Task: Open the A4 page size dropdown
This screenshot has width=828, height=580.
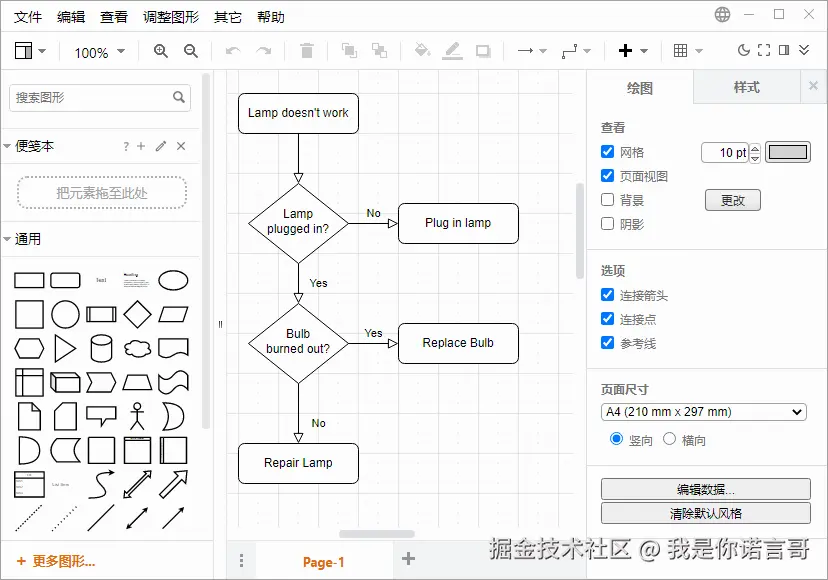Action: click(703, 411)
